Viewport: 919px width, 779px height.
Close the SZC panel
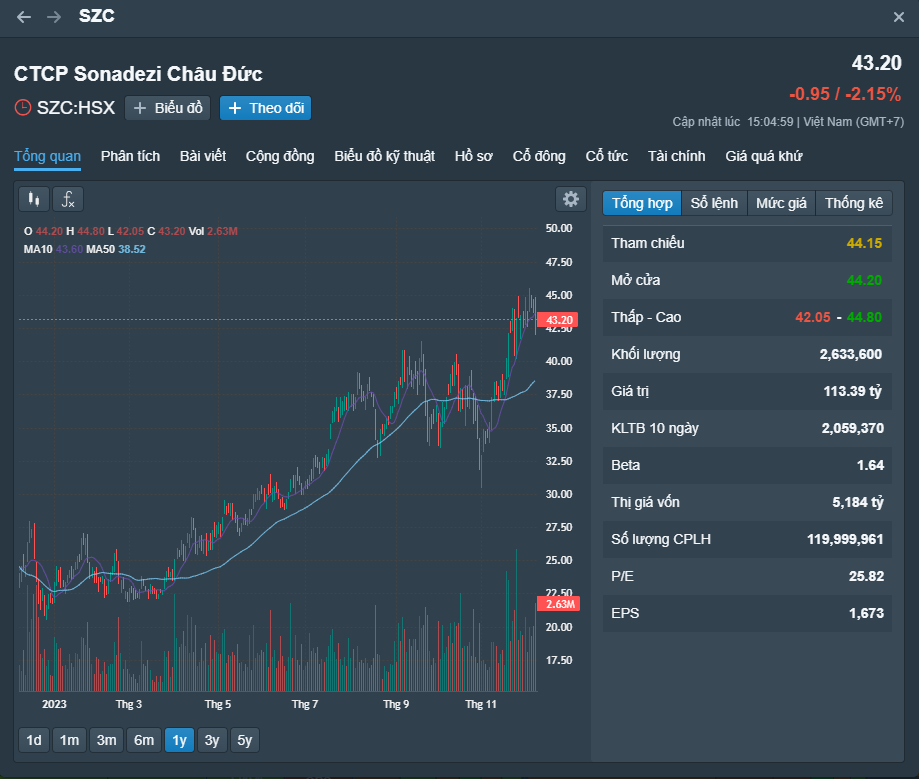tap(898, 17)
